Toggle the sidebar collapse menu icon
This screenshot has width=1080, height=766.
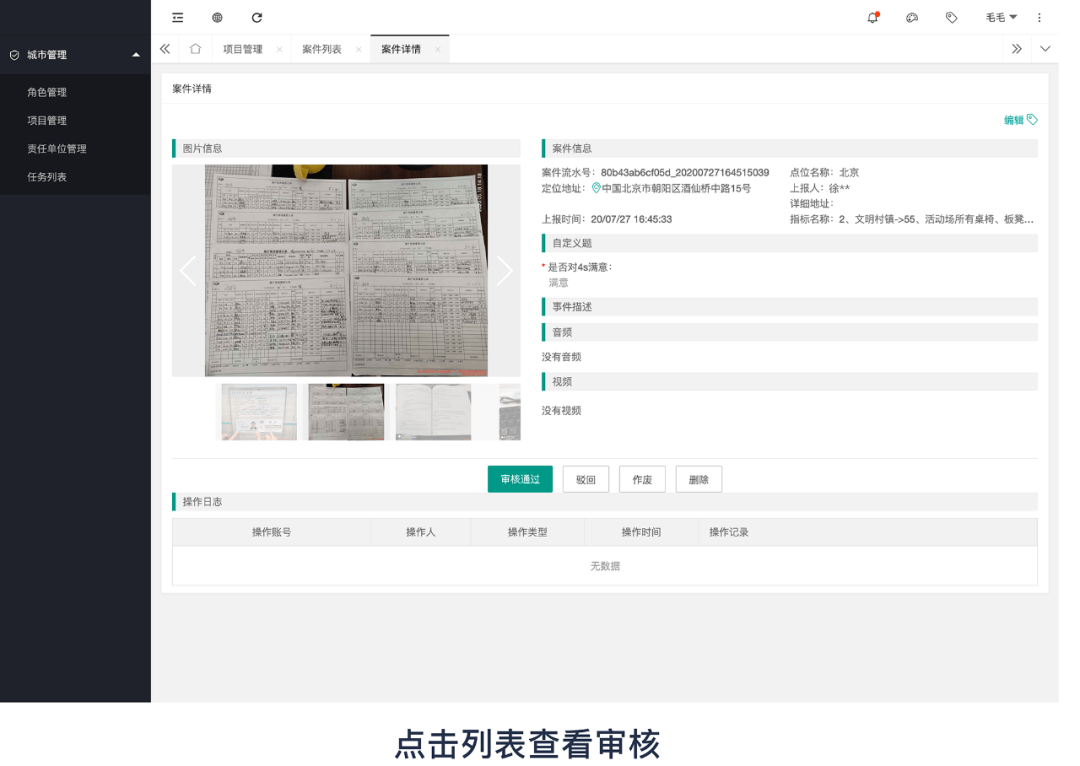(x=178, y=18)
